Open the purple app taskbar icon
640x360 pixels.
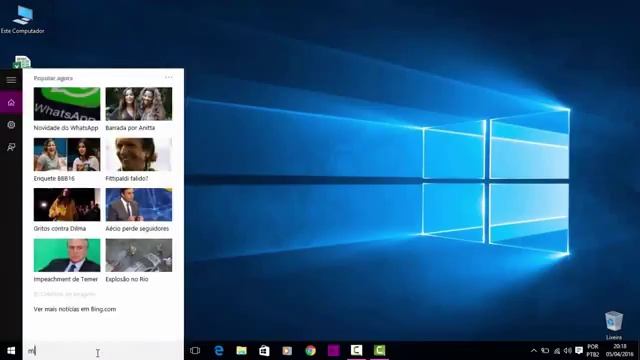(333, 351)
